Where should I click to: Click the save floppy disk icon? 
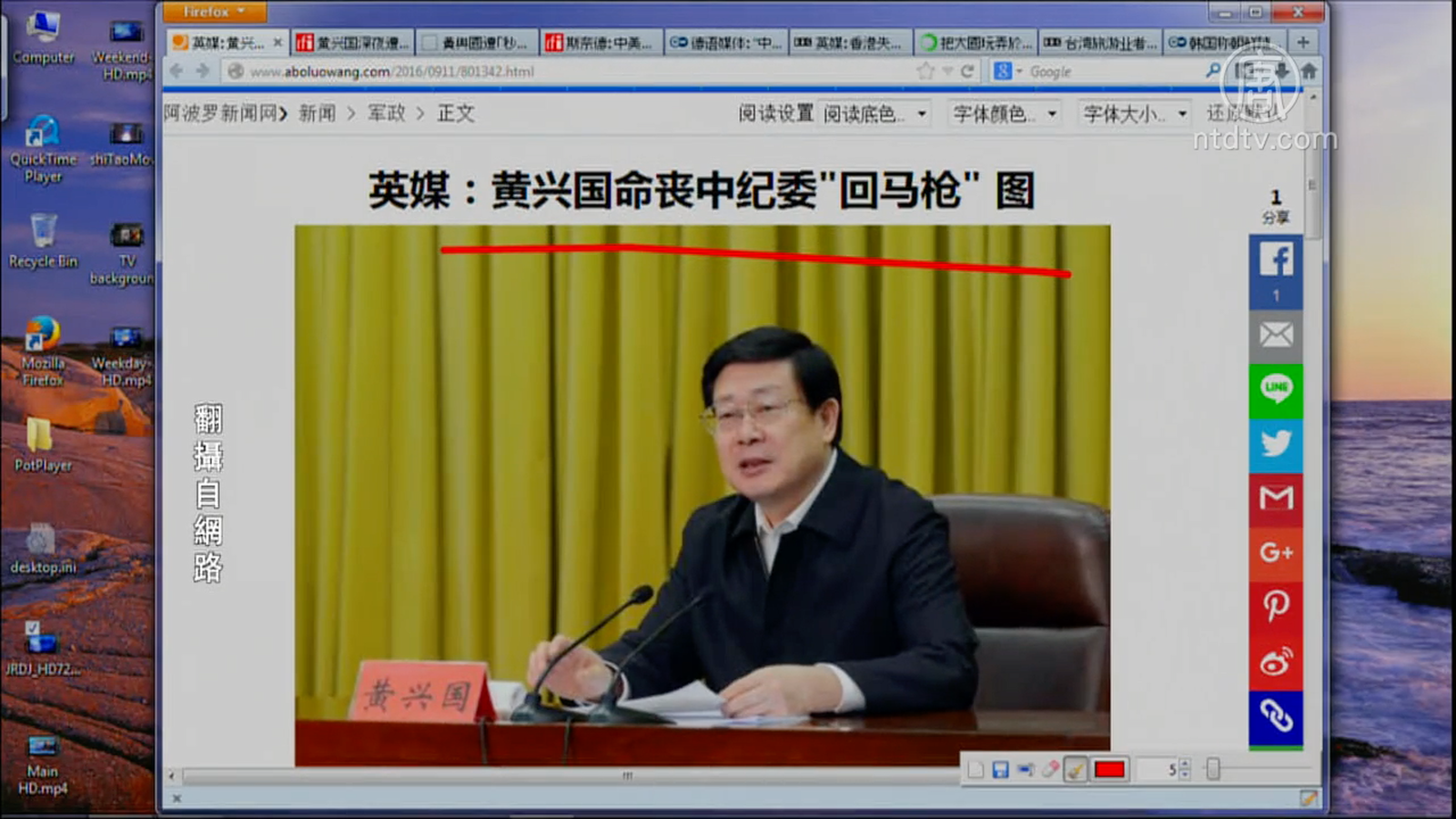[1000, 770]
